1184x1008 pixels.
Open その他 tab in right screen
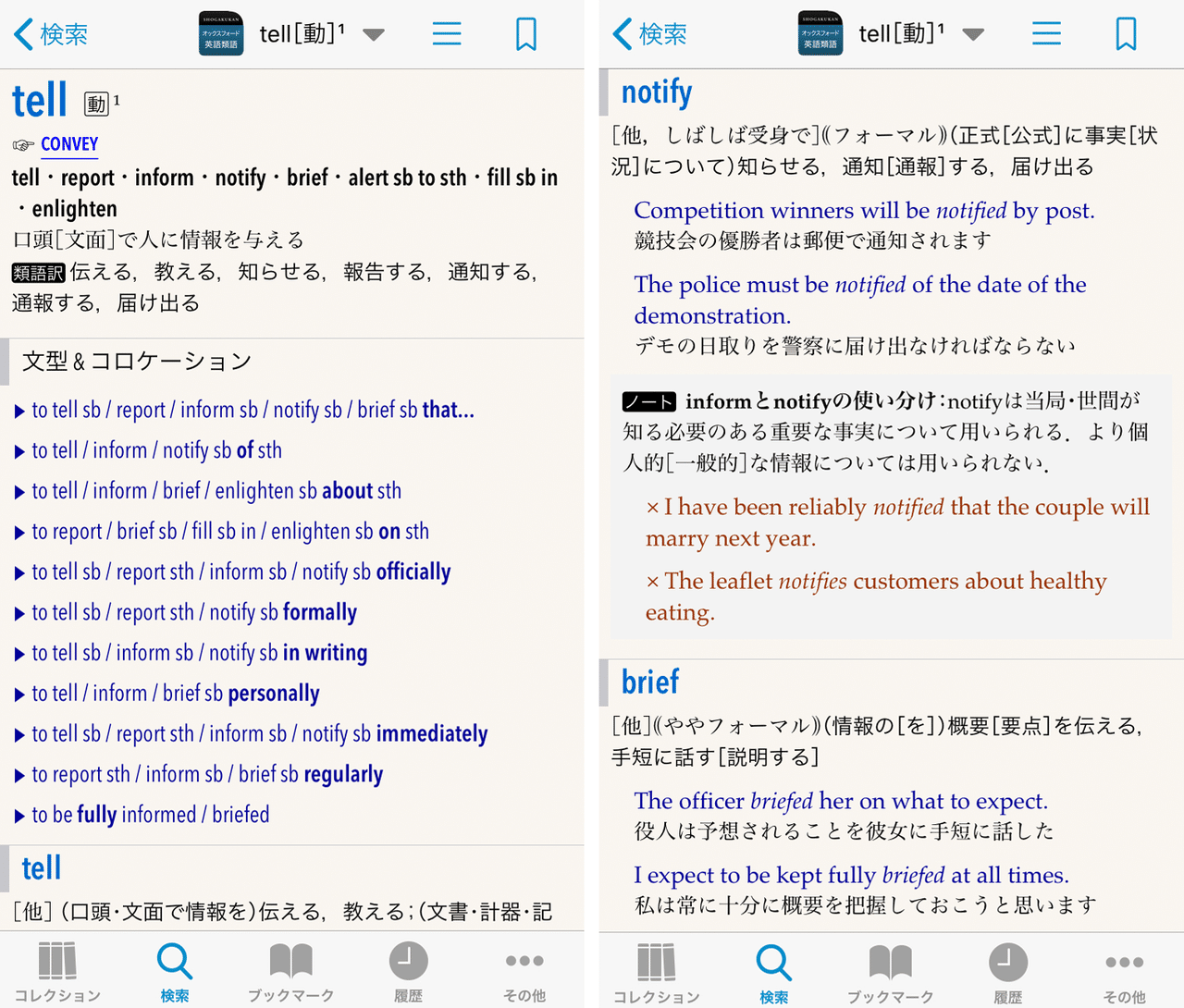[x=1124, y=973]
